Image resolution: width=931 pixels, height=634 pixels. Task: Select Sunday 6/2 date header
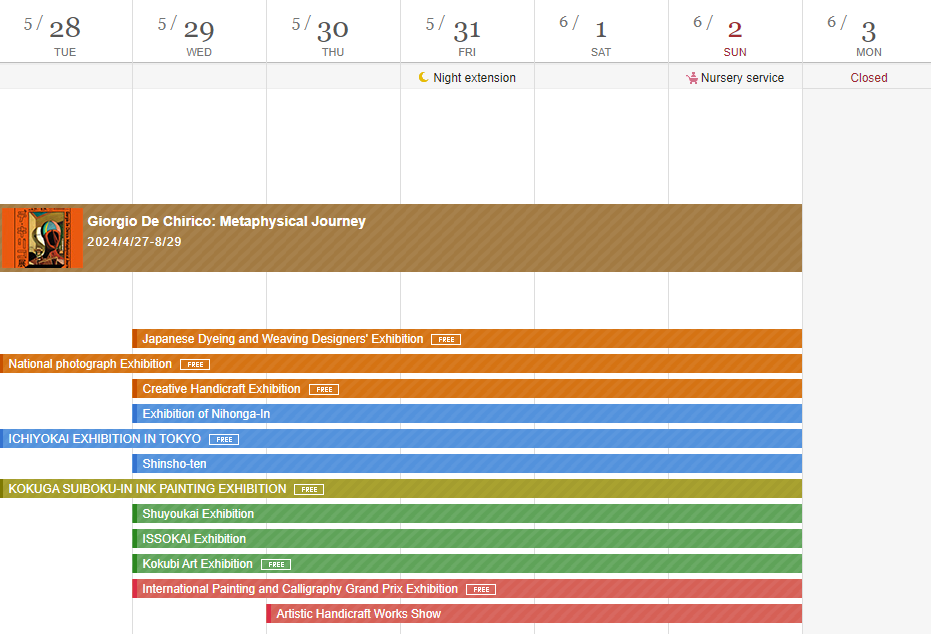[735, 33]
